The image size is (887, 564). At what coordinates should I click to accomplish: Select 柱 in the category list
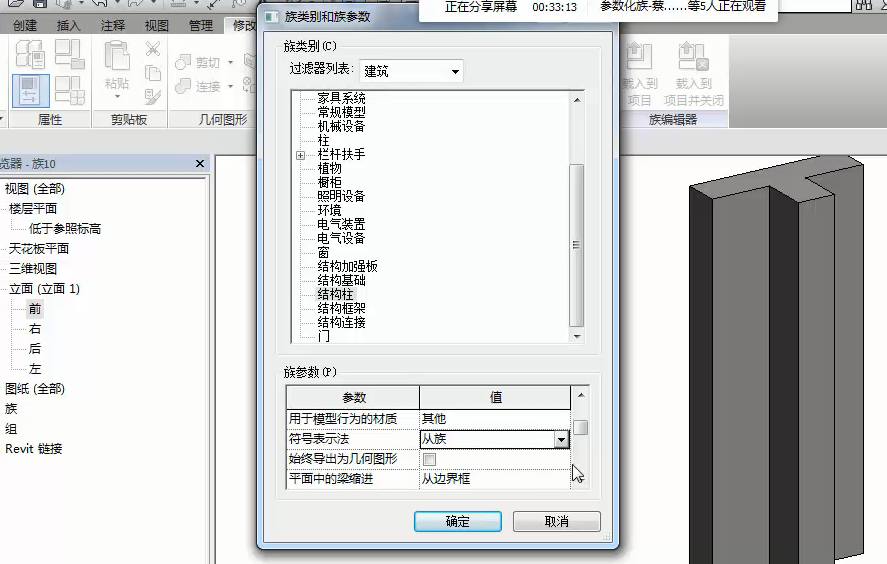pos(323,140)
